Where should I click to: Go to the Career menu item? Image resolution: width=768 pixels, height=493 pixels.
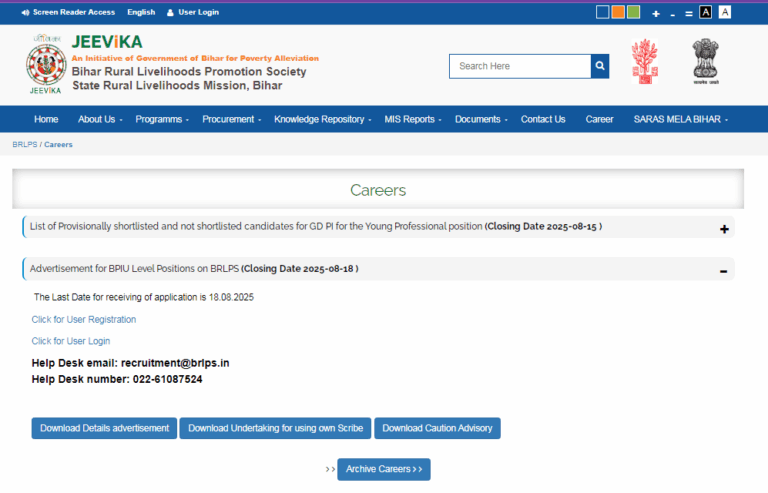[599, 119]
